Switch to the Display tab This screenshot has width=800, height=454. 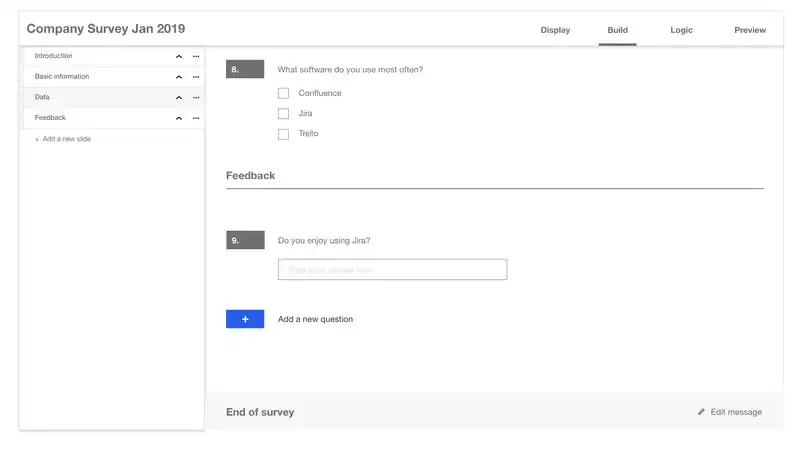[555, 30]
